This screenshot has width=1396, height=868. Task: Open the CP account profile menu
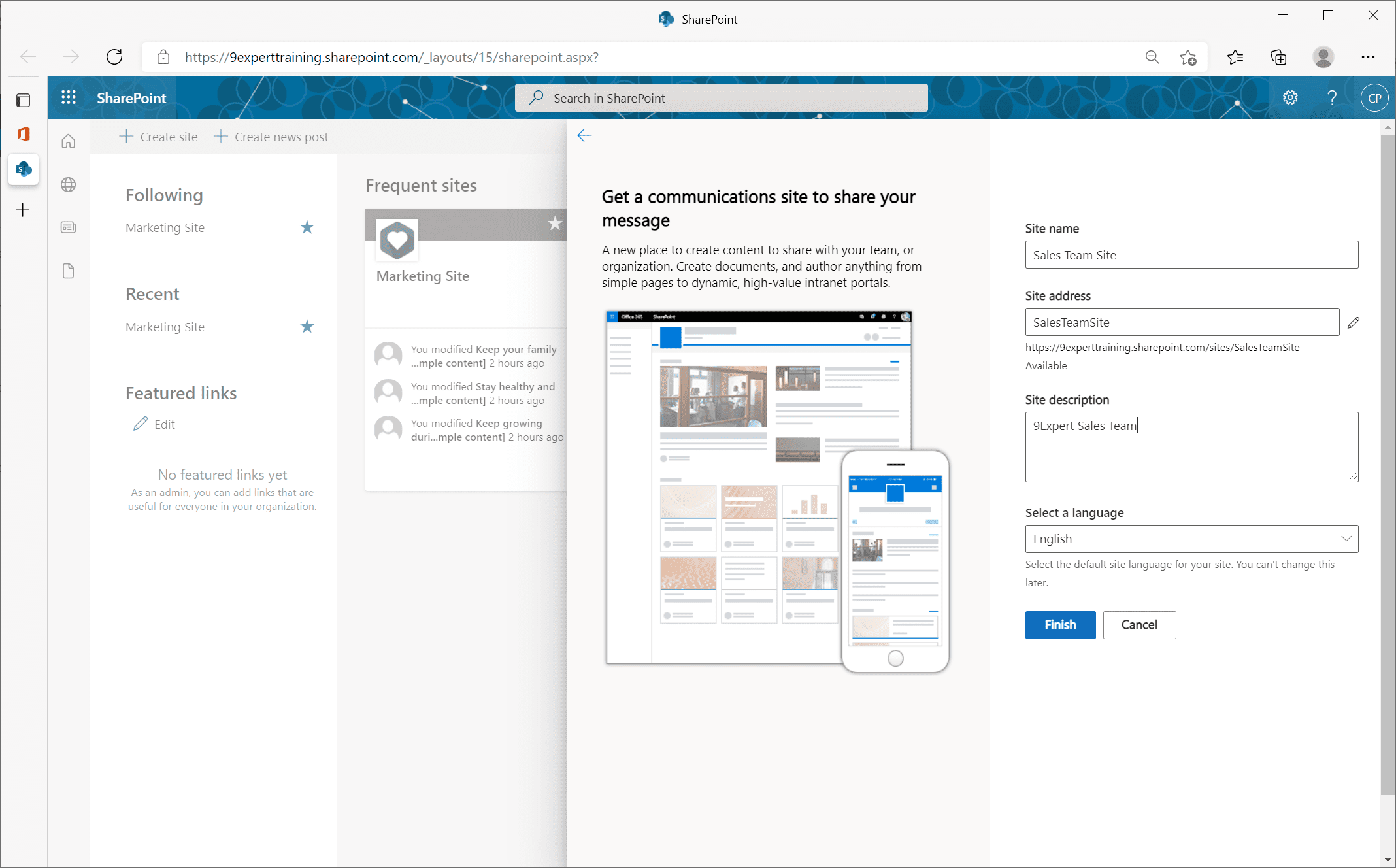(1374, 97)
